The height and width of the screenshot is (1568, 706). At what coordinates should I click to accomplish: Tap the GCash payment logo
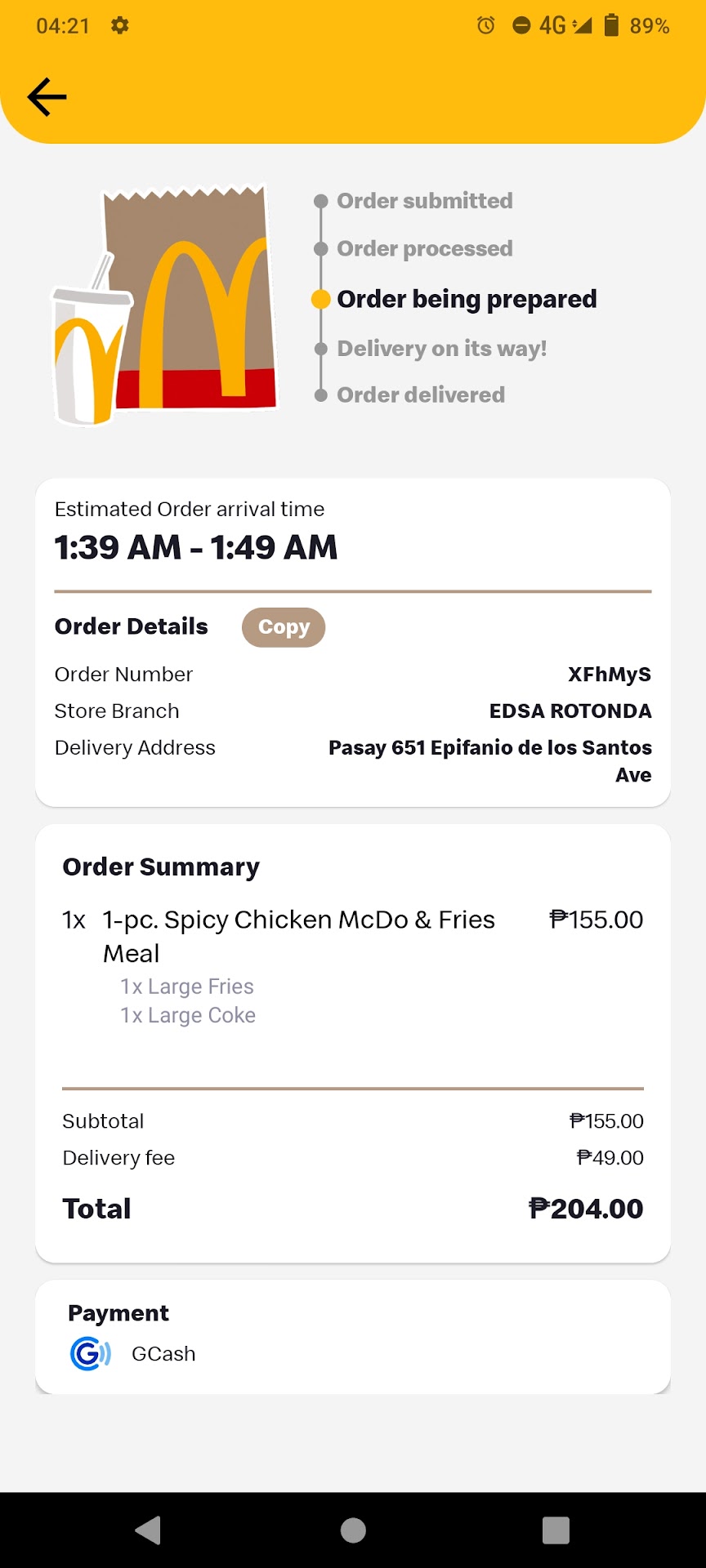[x=90, y=1353]
